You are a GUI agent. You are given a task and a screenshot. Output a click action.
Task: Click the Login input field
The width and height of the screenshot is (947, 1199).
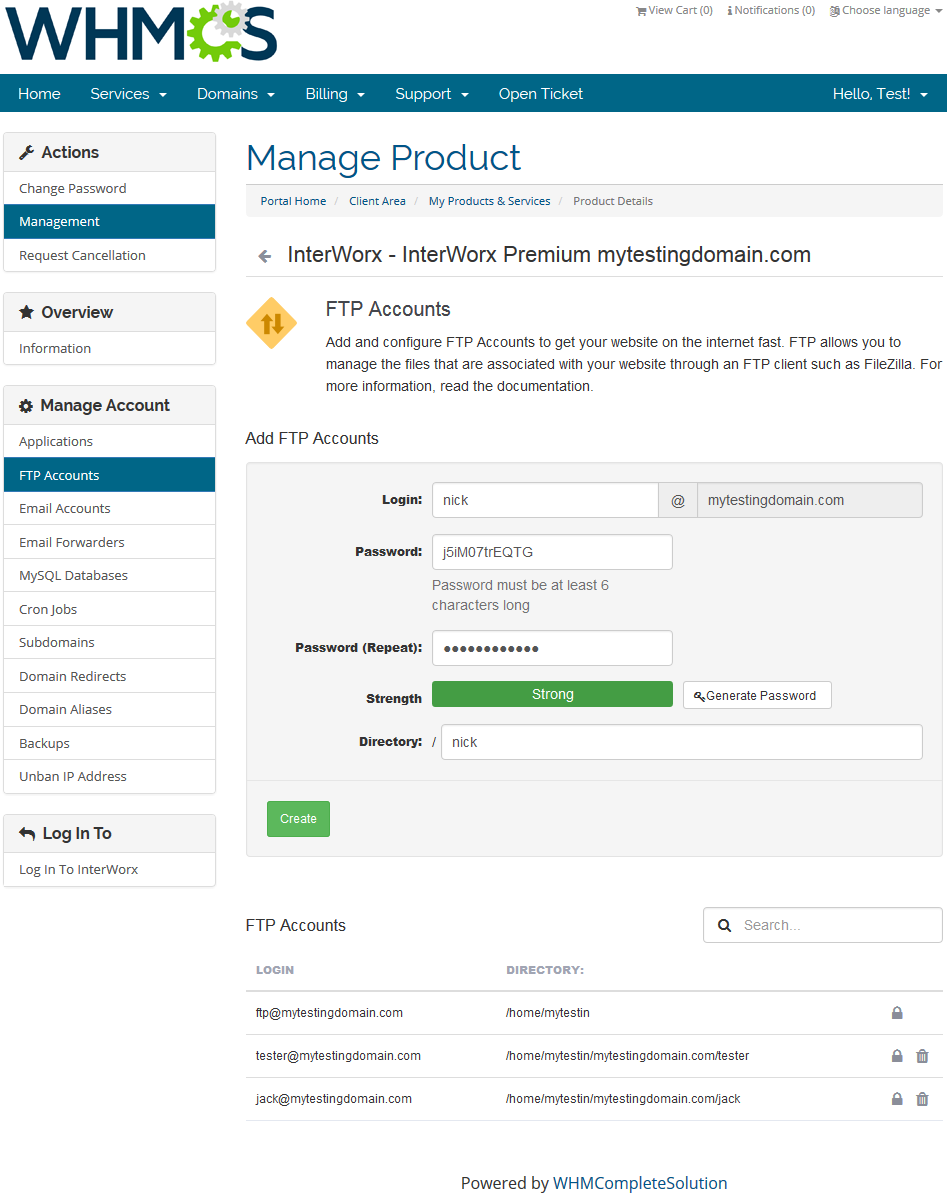[545, 500]
